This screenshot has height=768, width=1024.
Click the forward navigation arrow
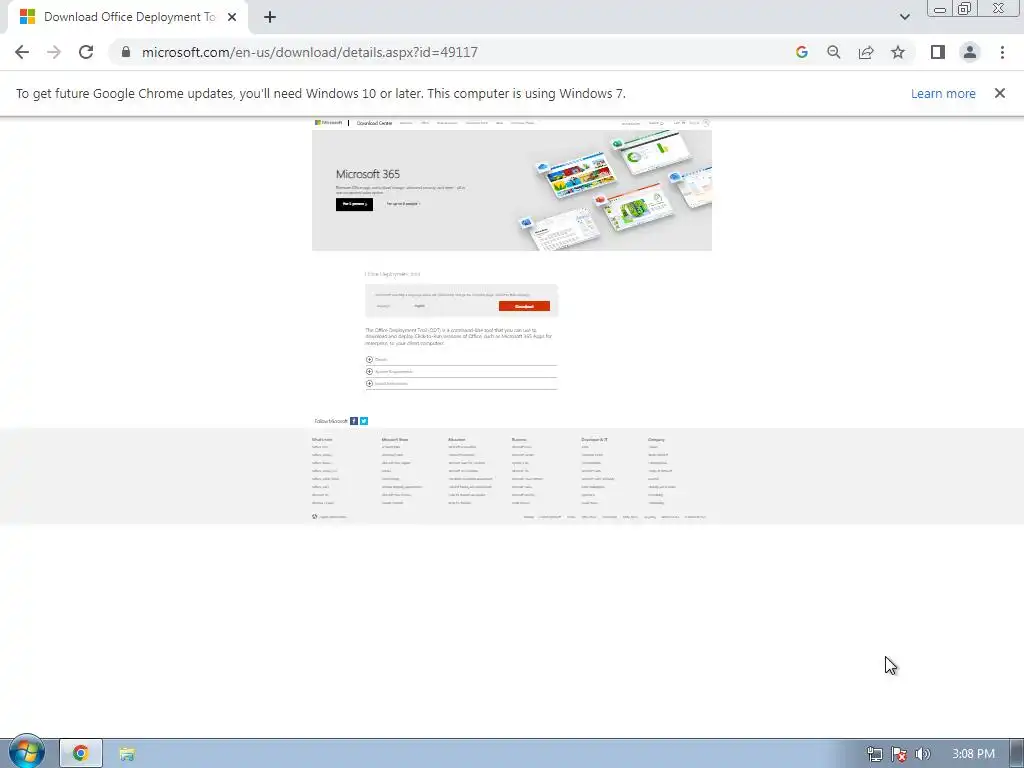pos(54,52)
